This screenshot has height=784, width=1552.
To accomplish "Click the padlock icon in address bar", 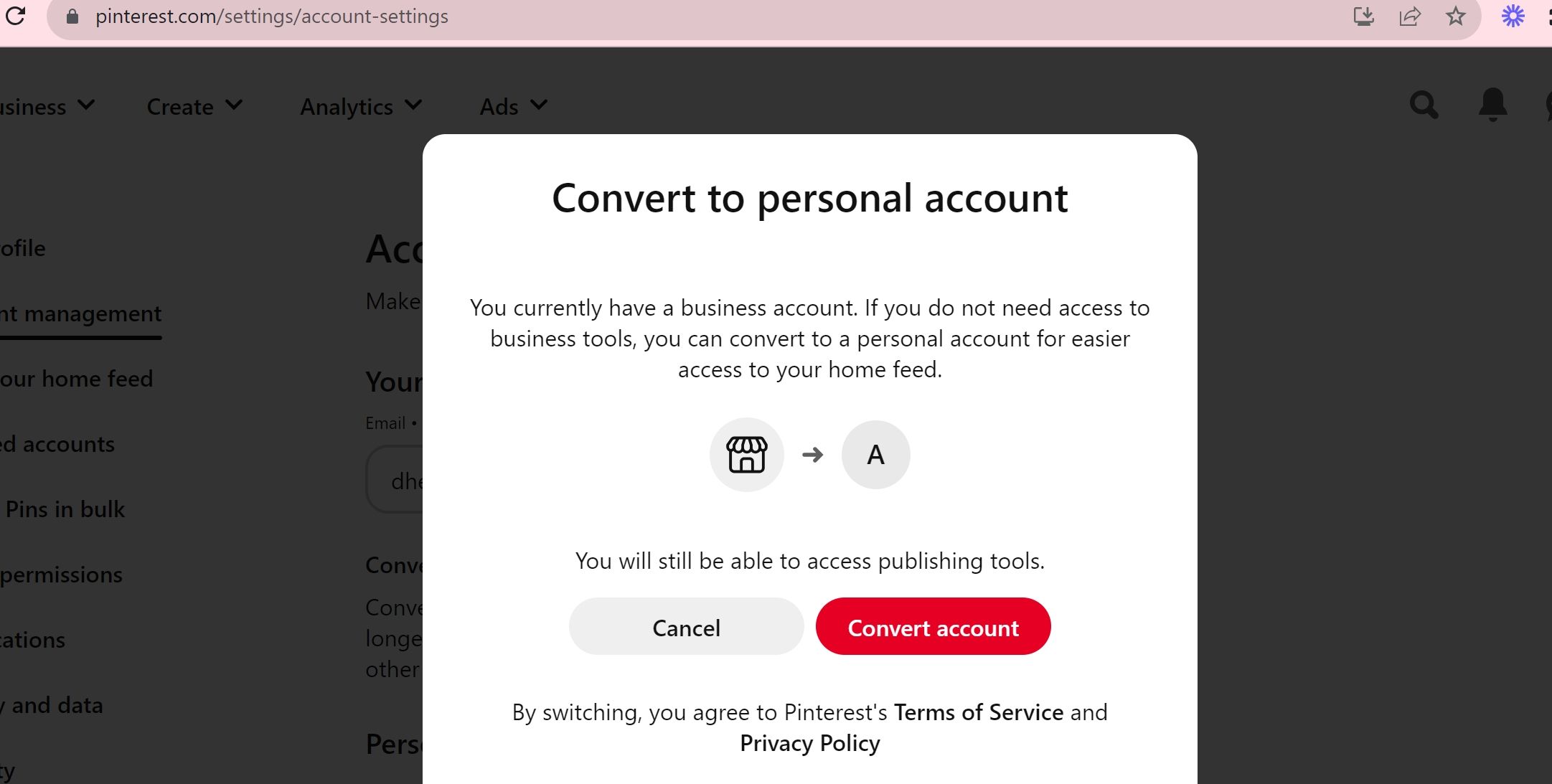I will [71, 16].
